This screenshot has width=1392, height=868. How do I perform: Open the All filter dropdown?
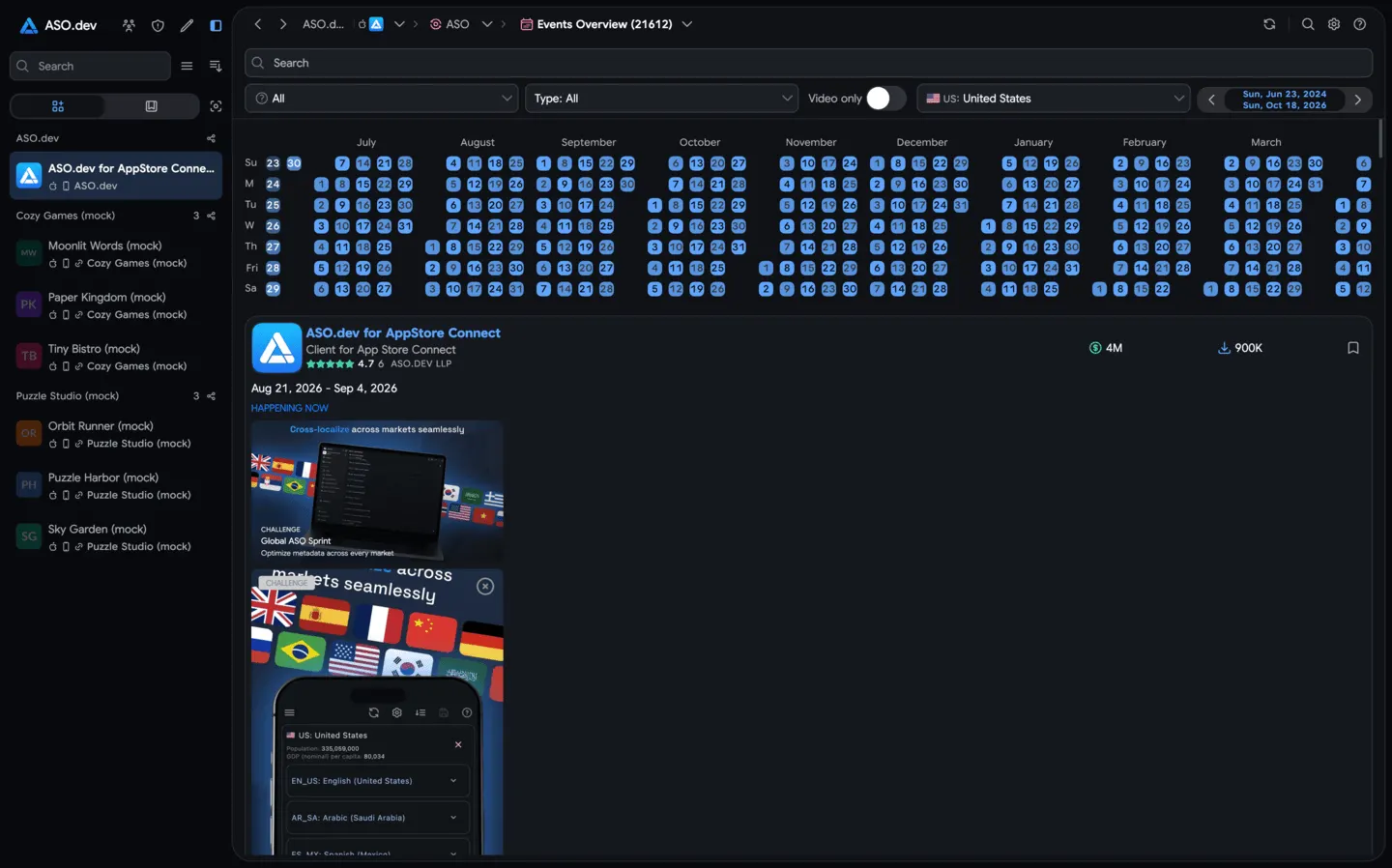[382, 99]
